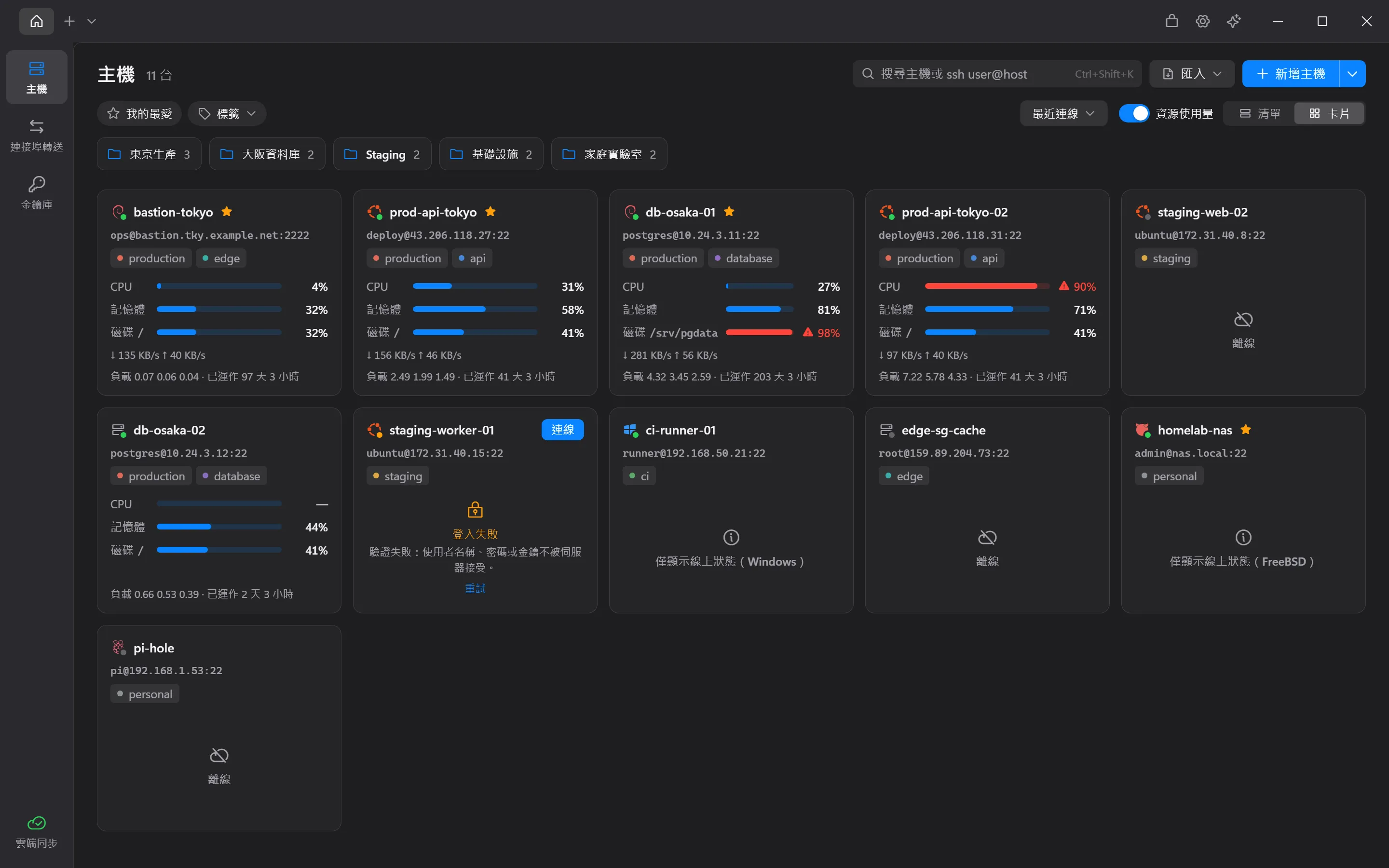This screenshot has height=868, width=1389.
Task: Toggle 資源使用量 switch
Action: tap(1133, 114)
